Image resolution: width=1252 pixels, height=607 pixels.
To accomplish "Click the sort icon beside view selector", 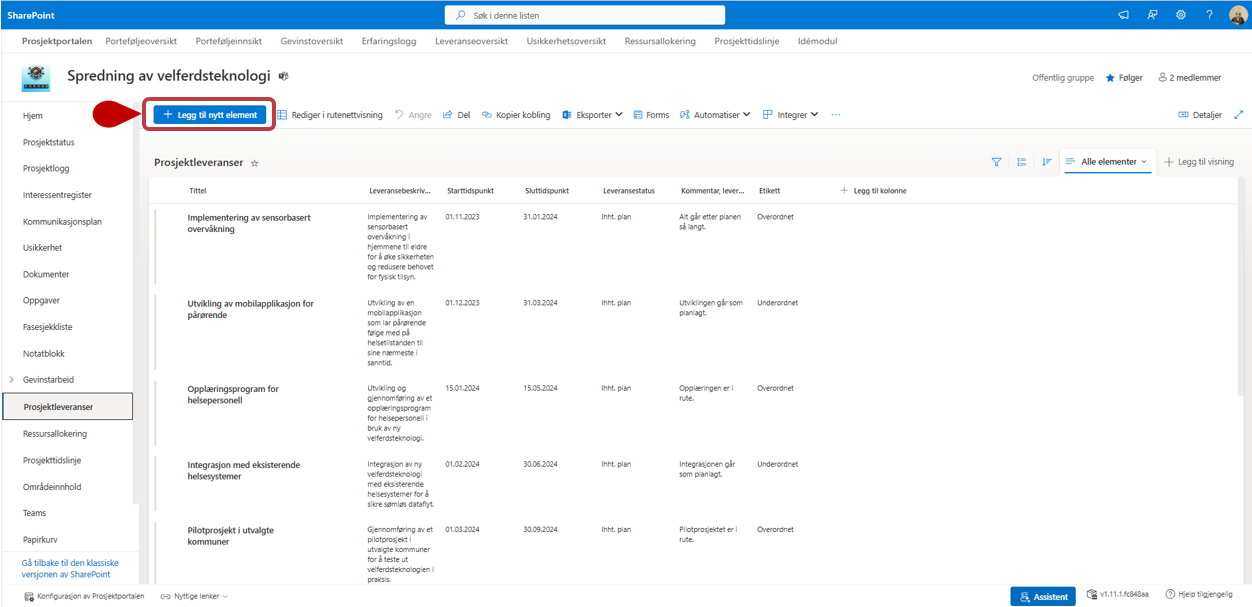I will [x=1046, y=162].
